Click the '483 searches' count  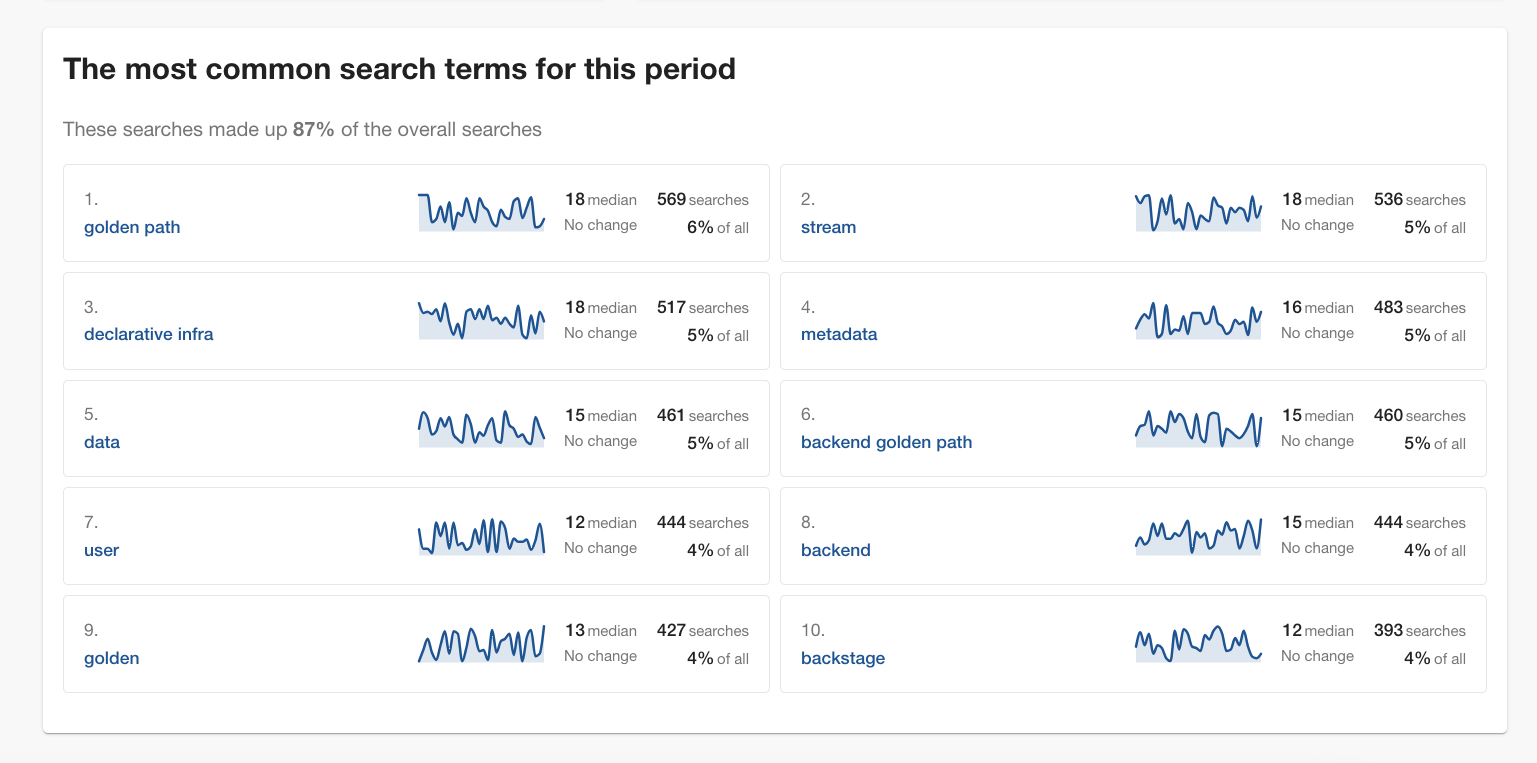(1419, 308)
